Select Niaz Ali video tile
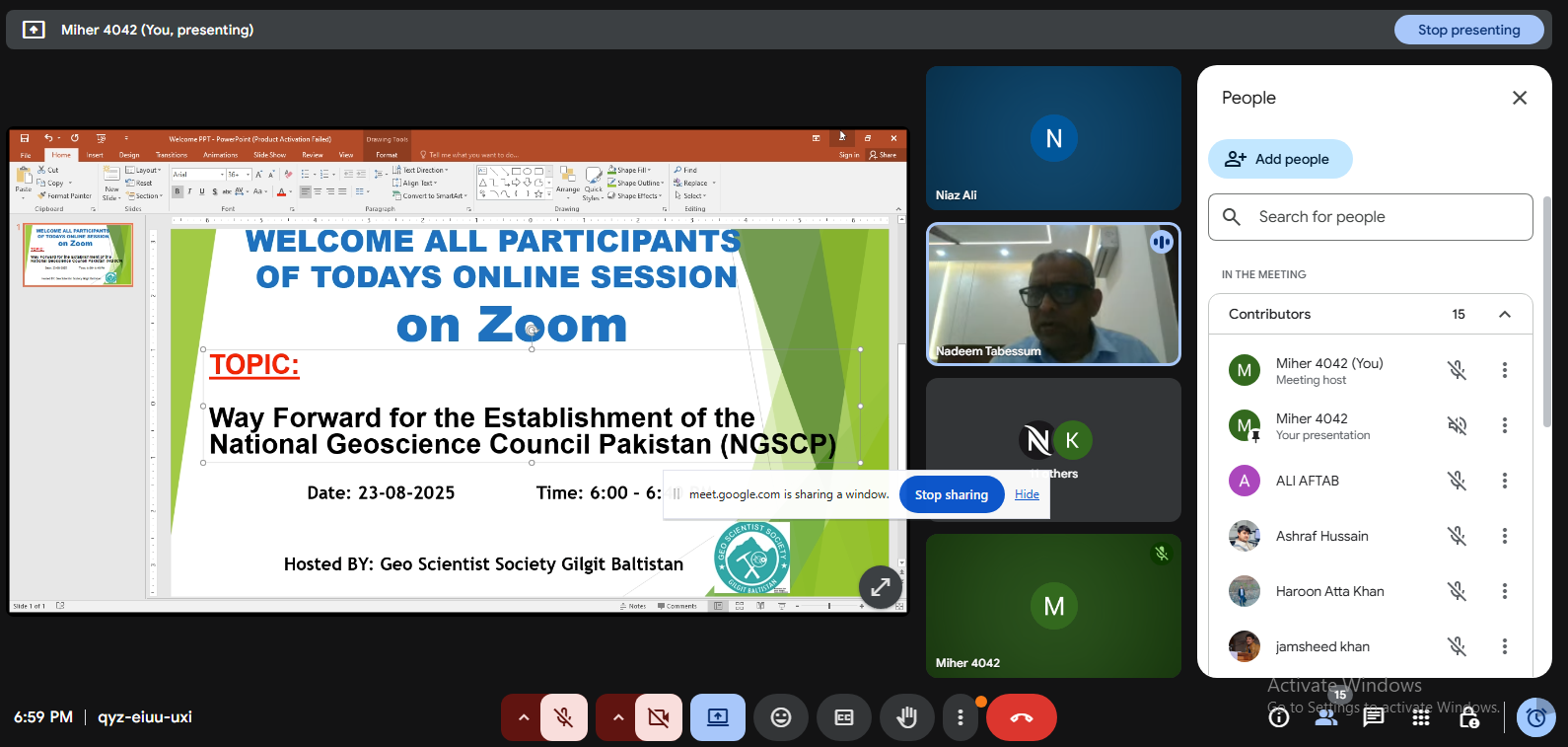The height and width of the screenshot is (747, 1568). 1053,137
